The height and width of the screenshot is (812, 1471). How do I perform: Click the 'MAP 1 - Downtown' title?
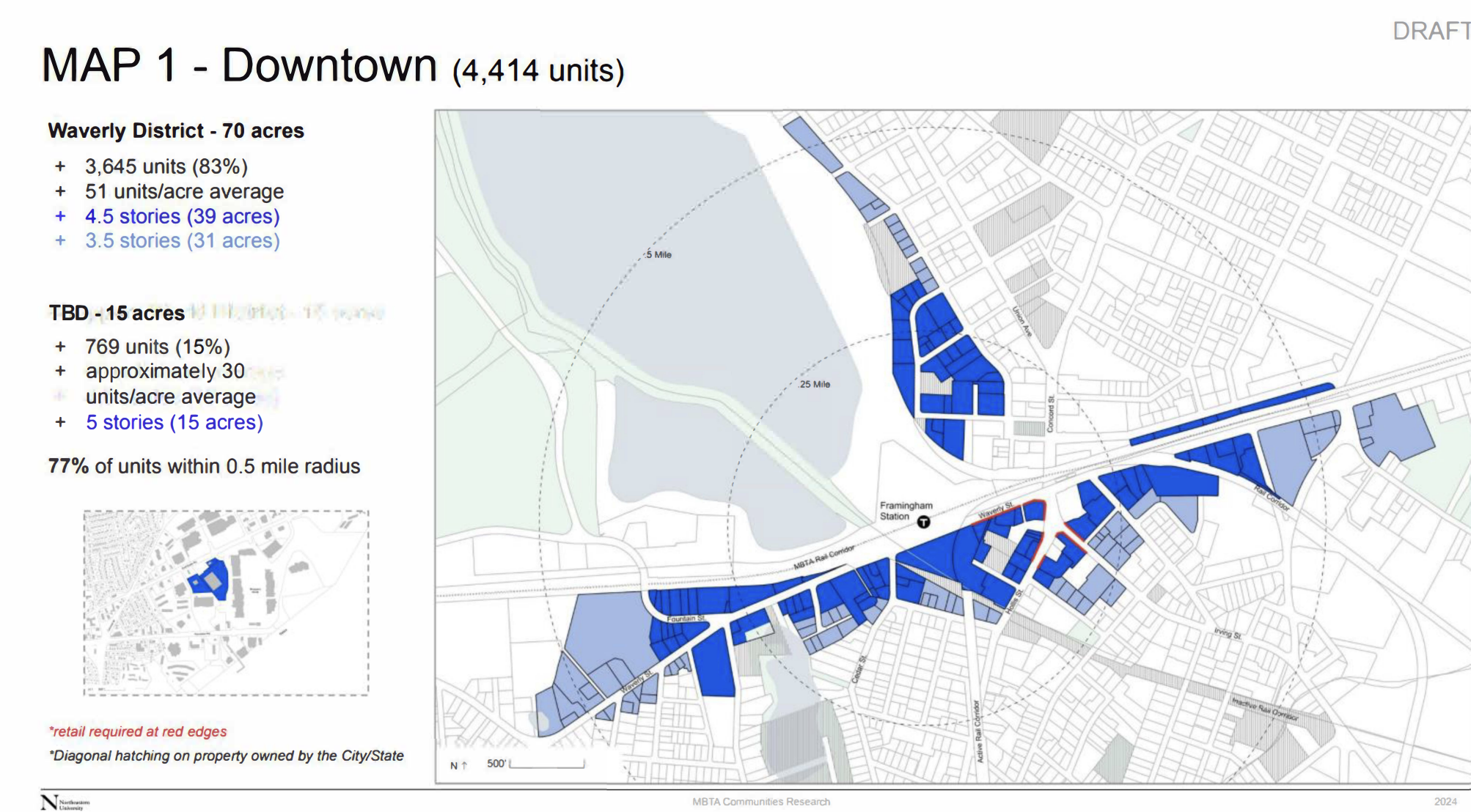[239, 65]
